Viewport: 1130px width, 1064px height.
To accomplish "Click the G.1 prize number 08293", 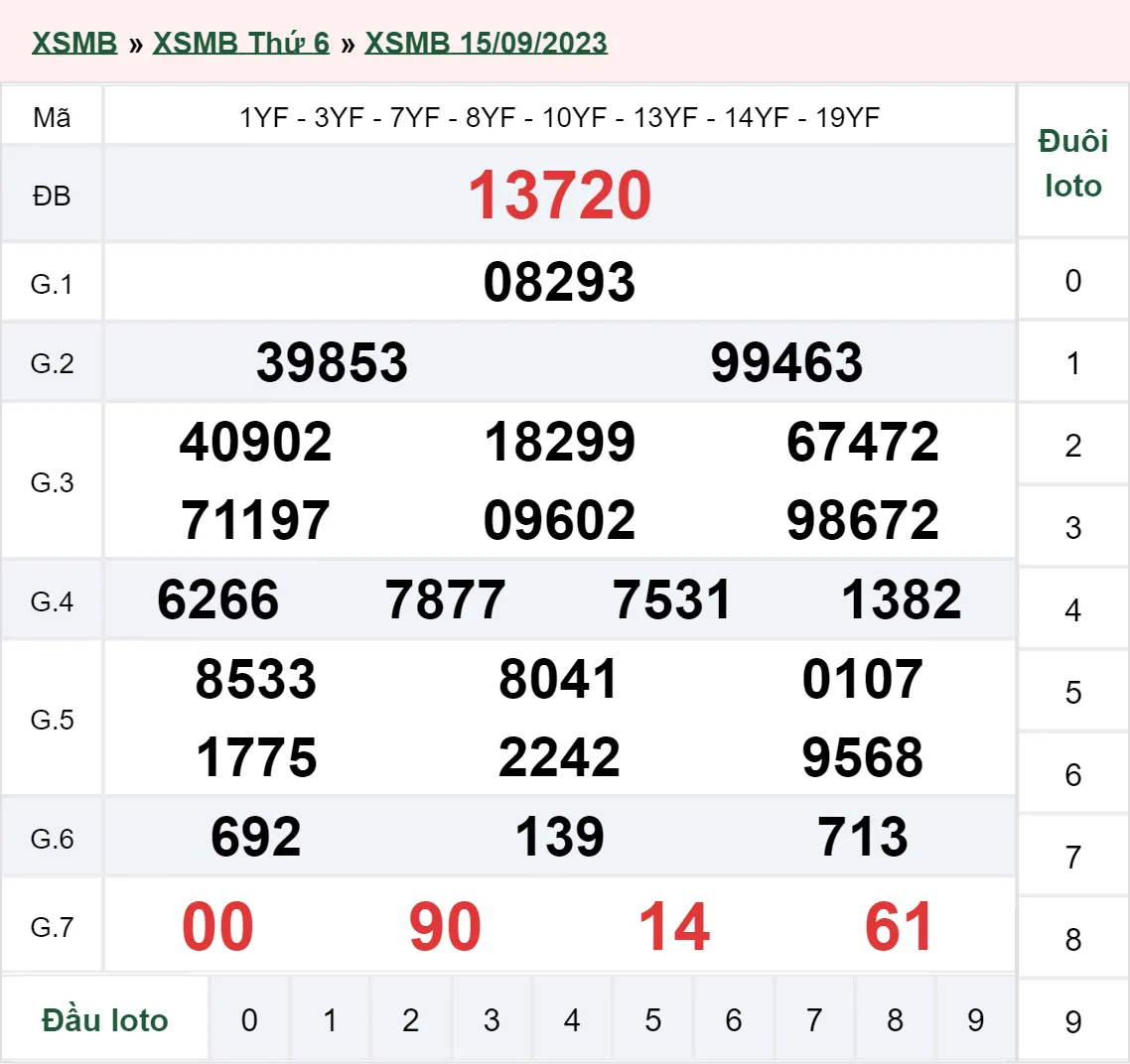I will coord(559,282).
